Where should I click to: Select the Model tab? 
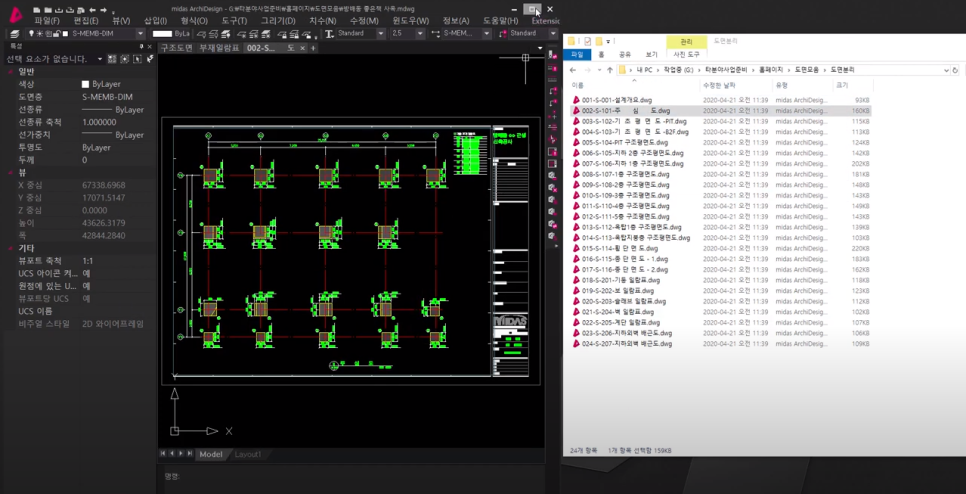pyautogui.click(x=211, y=454)
